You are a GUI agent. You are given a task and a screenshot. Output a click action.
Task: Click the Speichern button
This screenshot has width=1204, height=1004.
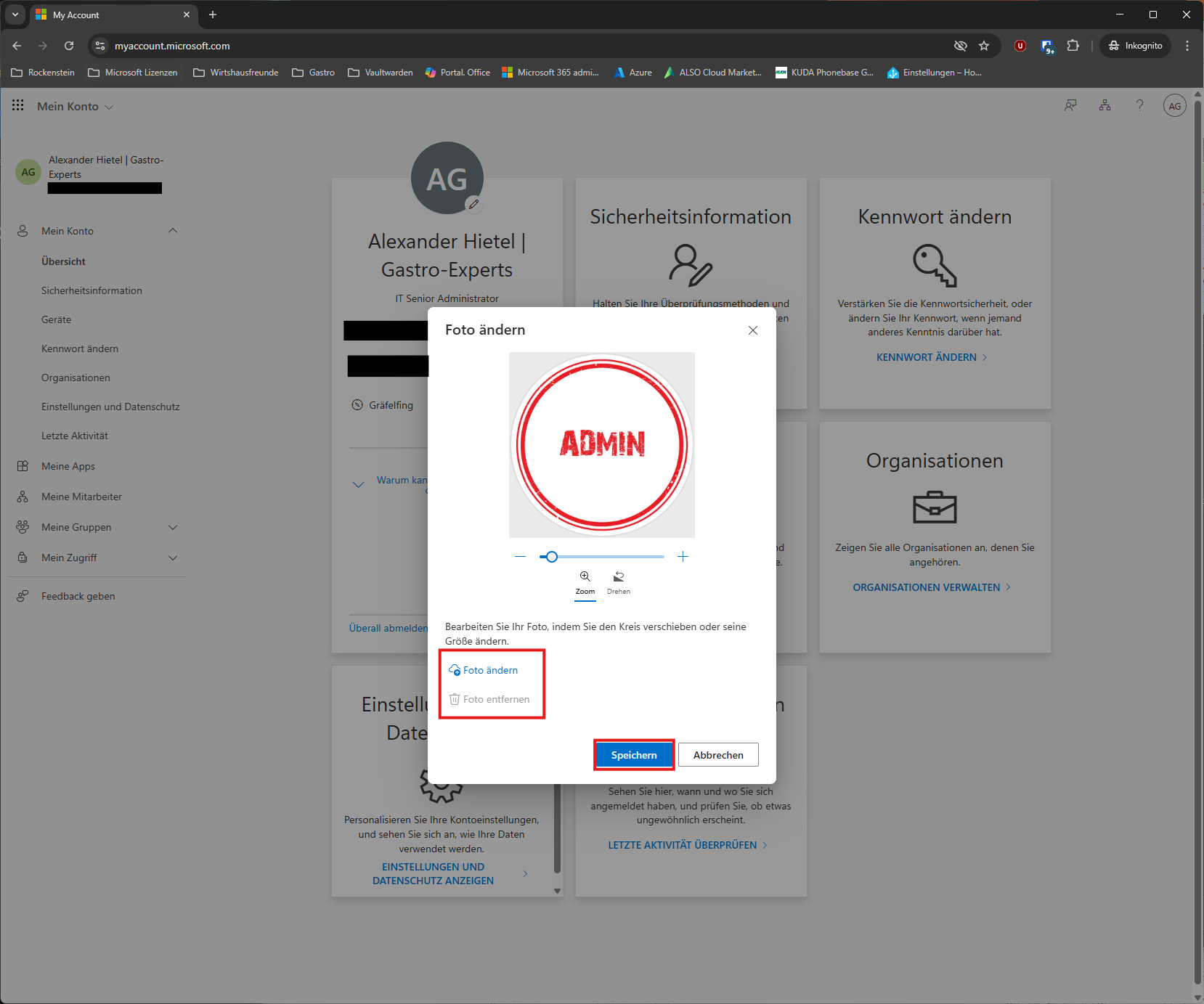click(x=634, y=755)
